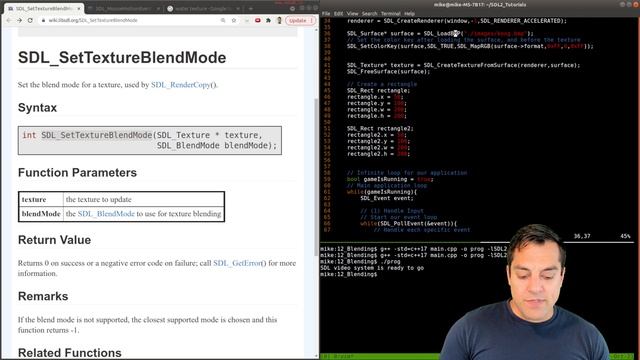Open a new browser tab with the plus button
640x360 pixels.
coord(251,8)
